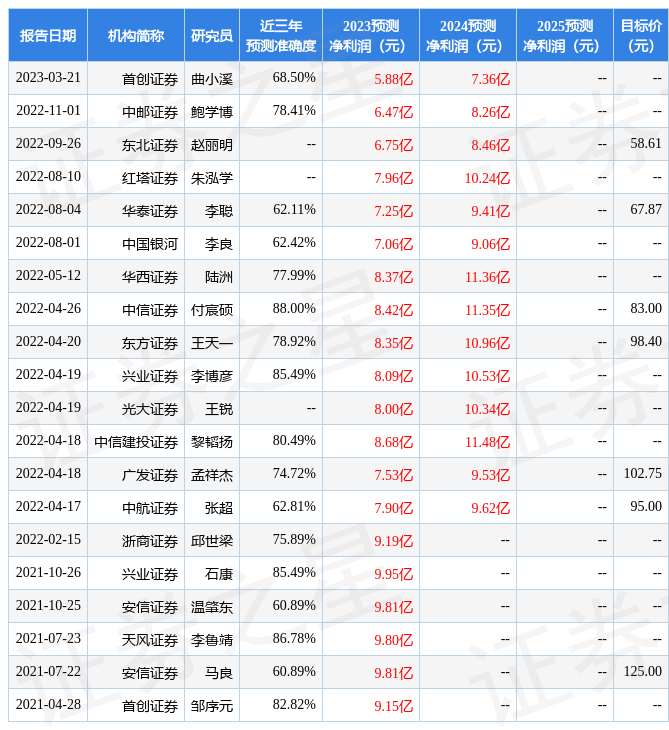This screenshot has width=669, height=730.
Task: Choose the 中国银河 institution cell
Action: [x=150, y=244]
